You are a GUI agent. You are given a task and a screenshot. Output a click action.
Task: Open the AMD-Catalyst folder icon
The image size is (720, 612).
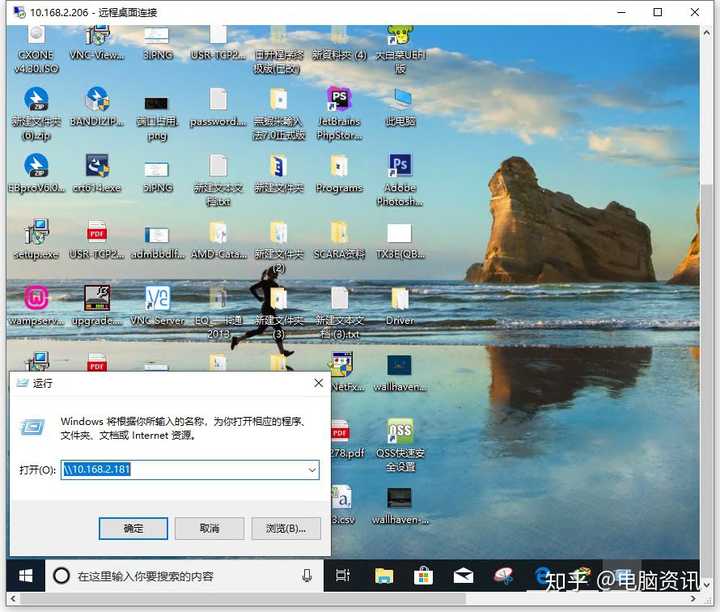(218, 239)
